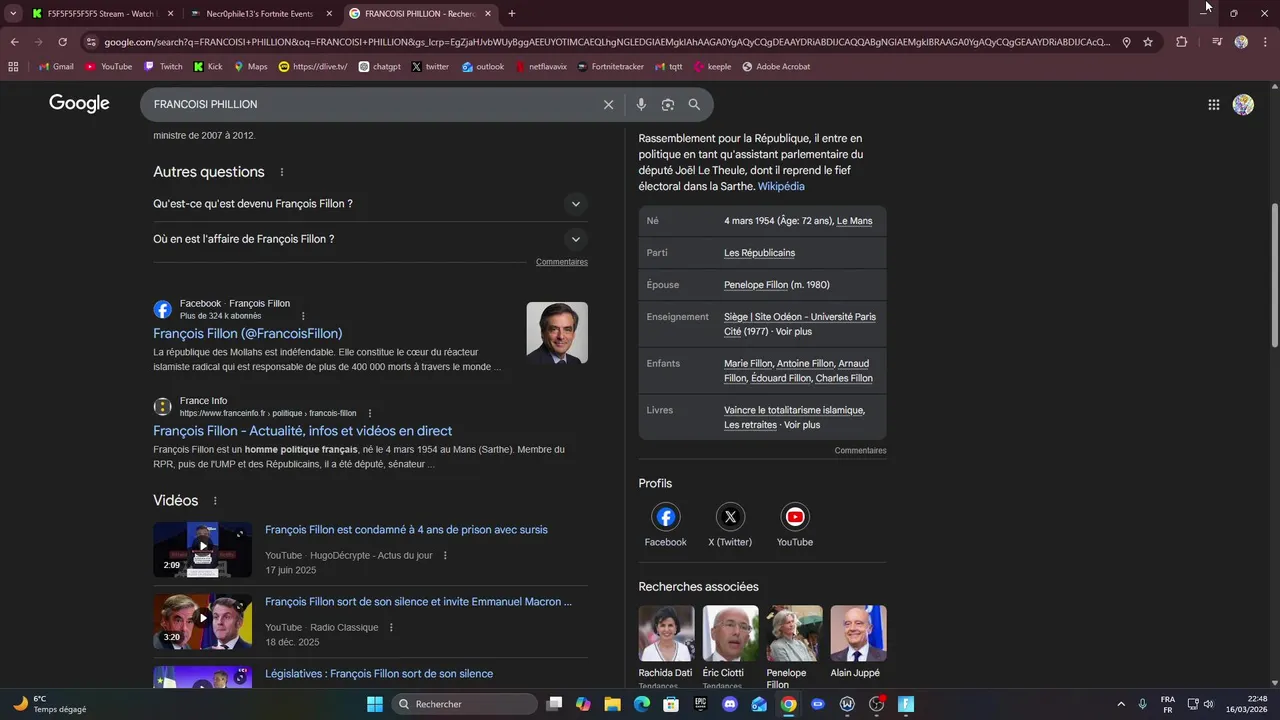Screen dimensions: 1280x720
Task: Open the Chrome extensions puzzle icon
Action: 1181,42
